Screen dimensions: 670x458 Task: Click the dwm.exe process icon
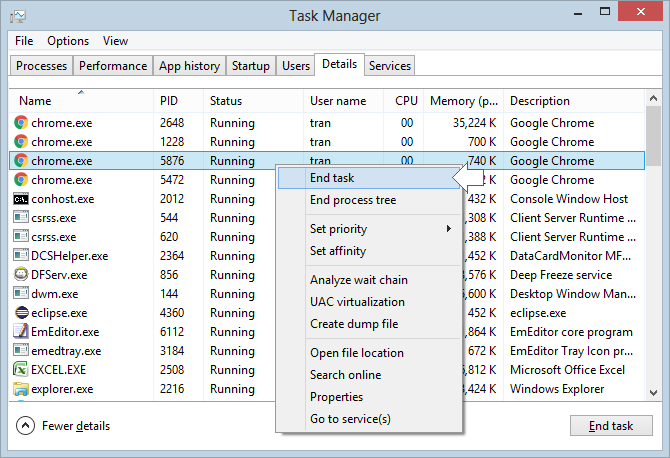click(x=21, y=294)
